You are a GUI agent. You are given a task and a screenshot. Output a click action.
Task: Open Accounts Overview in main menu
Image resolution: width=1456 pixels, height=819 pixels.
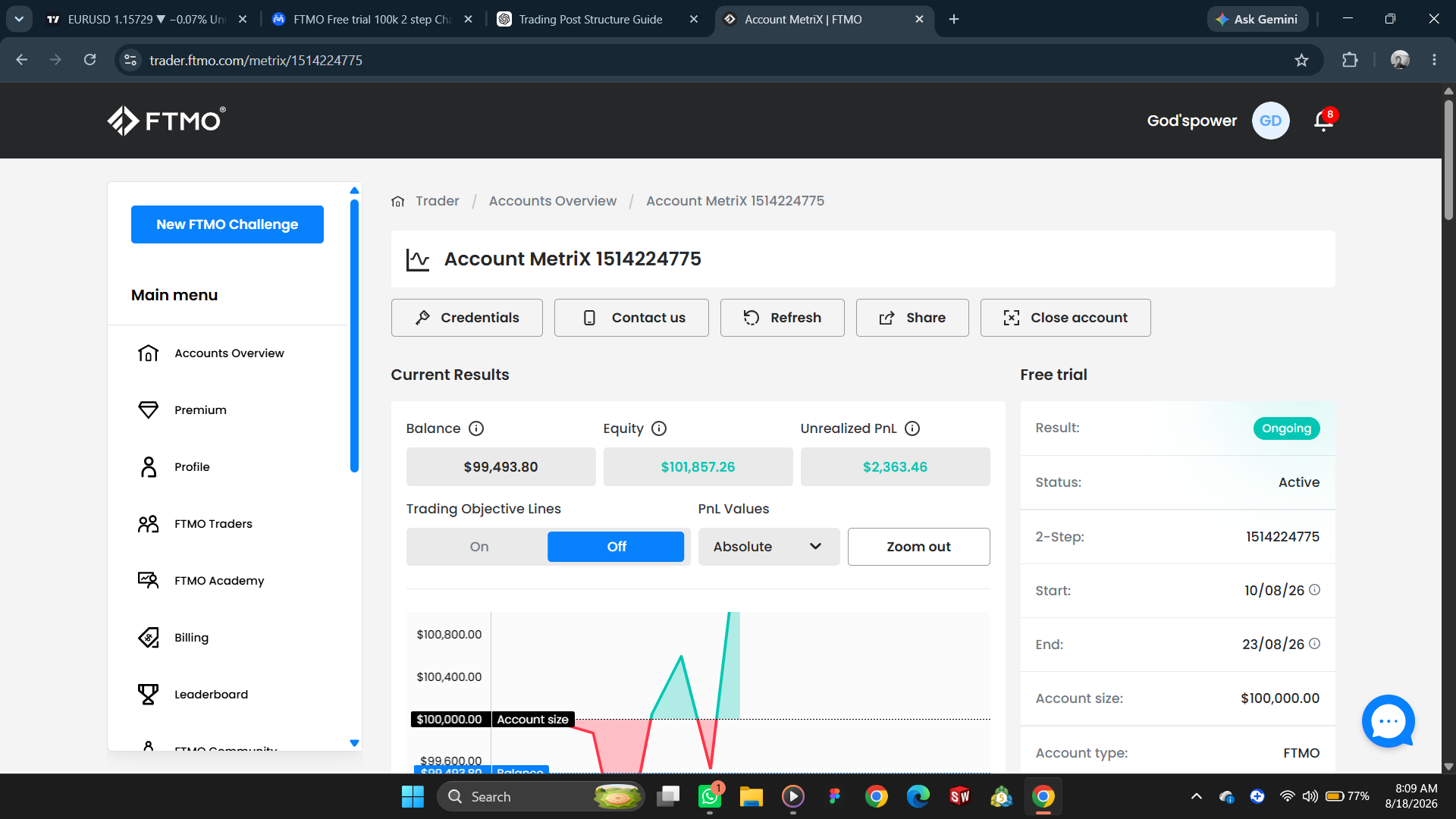(229, 353)
